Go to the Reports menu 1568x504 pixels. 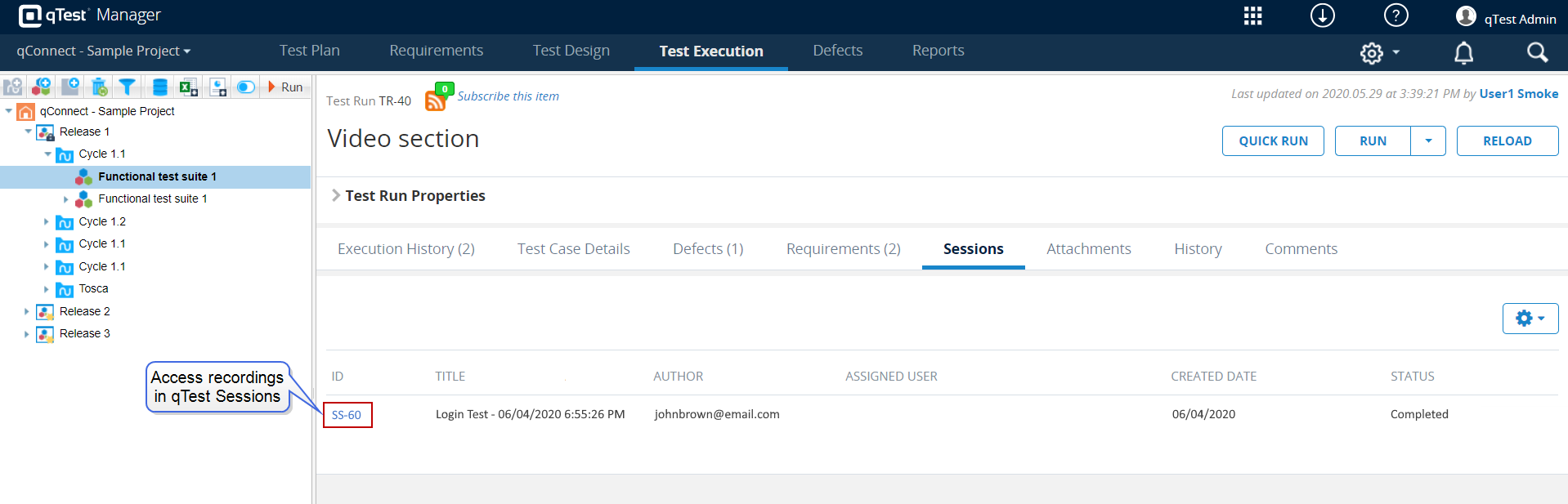[938, 51]
